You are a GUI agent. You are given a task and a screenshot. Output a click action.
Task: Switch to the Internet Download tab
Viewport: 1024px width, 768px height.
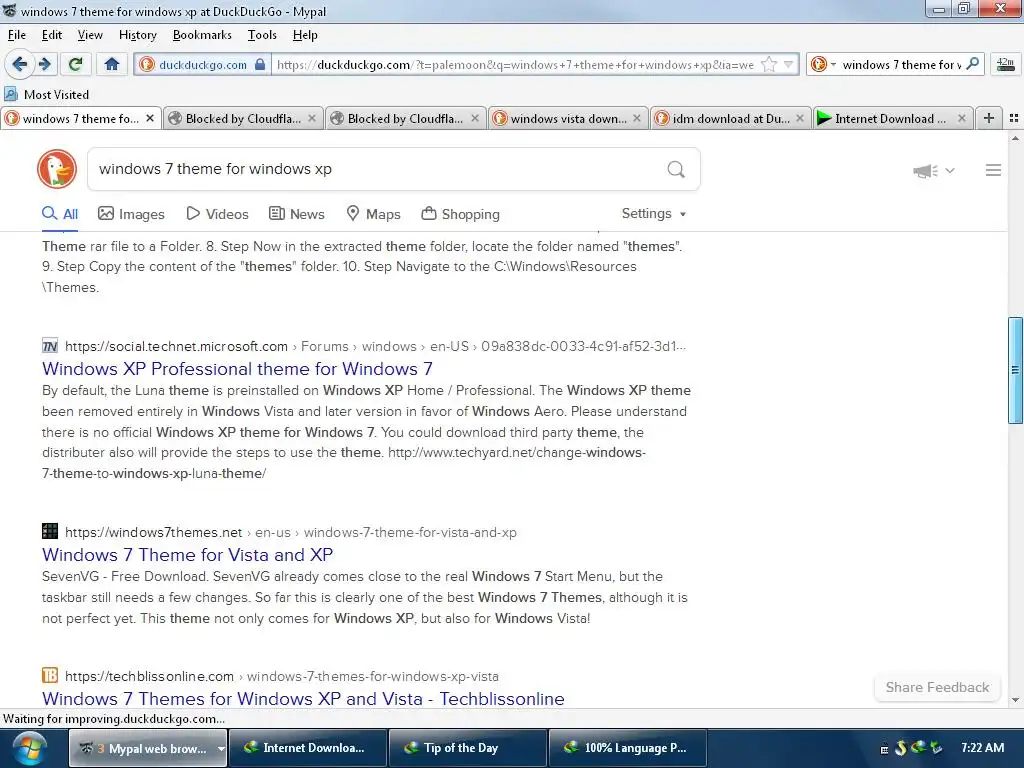[x=892, y=118]
